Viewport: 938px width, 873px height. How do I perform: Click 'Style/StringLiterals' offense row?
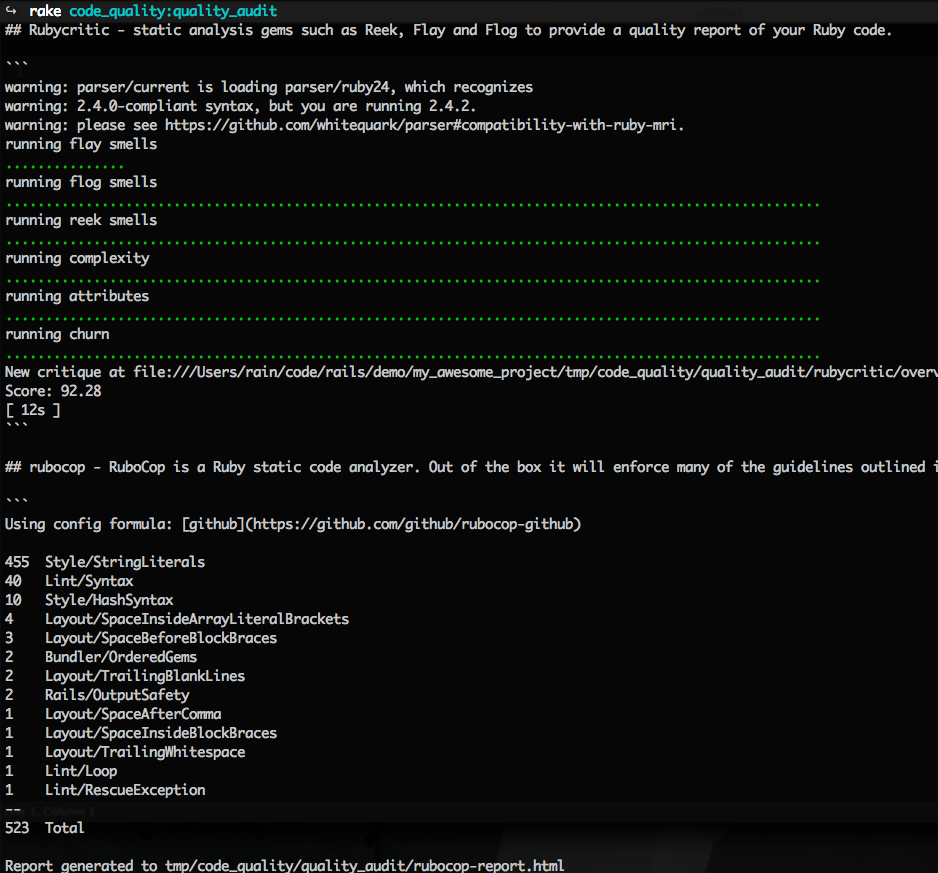(x=105, y=562)
